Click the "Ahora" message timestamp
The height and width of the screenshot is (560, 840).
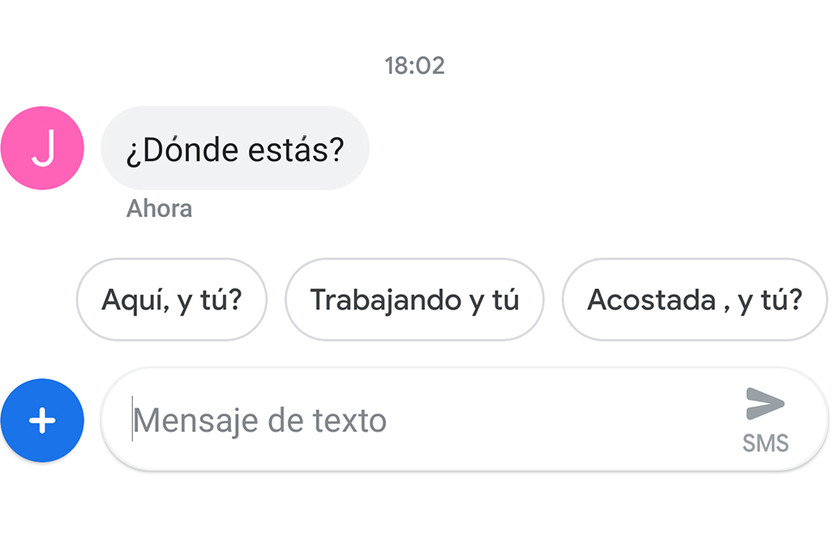tap(159, 209)
